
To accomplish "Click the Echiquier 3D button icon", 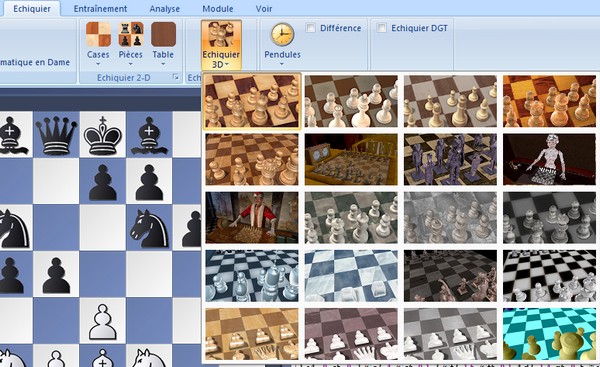I will 221,35.
